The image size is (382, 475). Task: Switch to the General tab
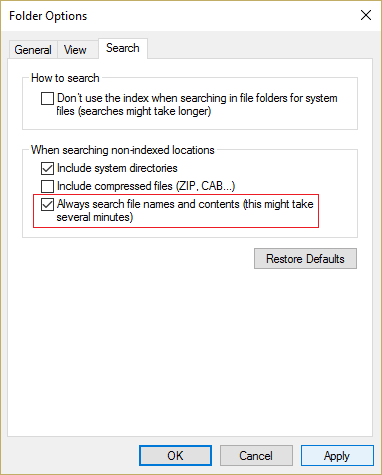pos(33,50)
